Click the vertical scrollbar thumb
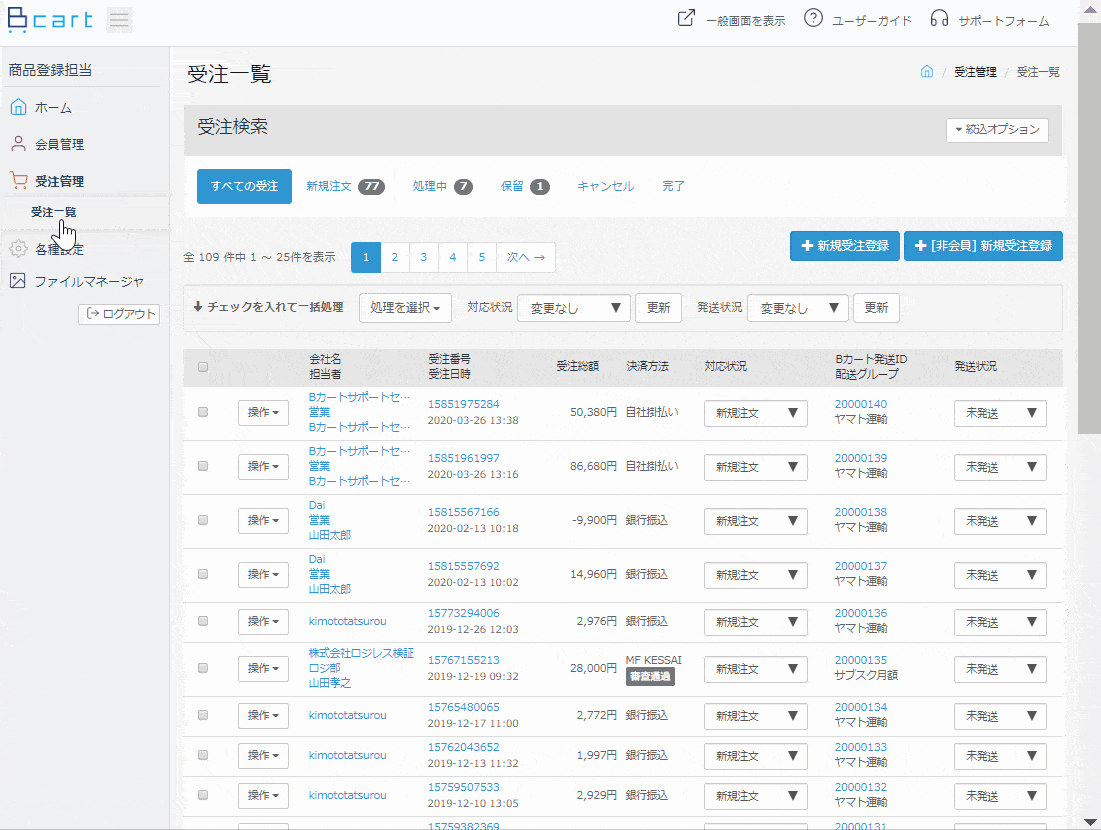The image size is (1101, 830). (1089, 228)
